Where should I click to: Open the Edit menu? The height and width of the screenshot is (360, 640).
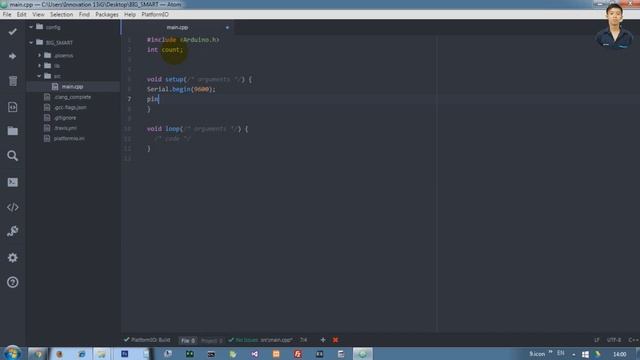click(x=22, y=14)
